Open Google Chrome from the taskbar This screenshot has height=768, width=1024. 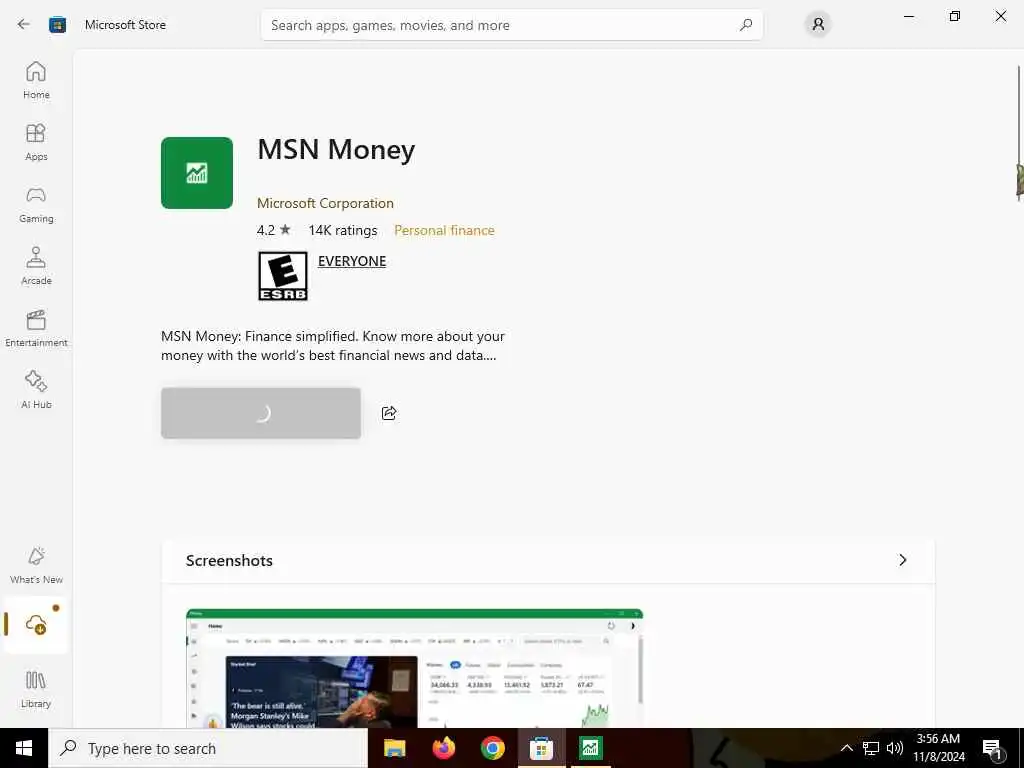tap(492, 748)
